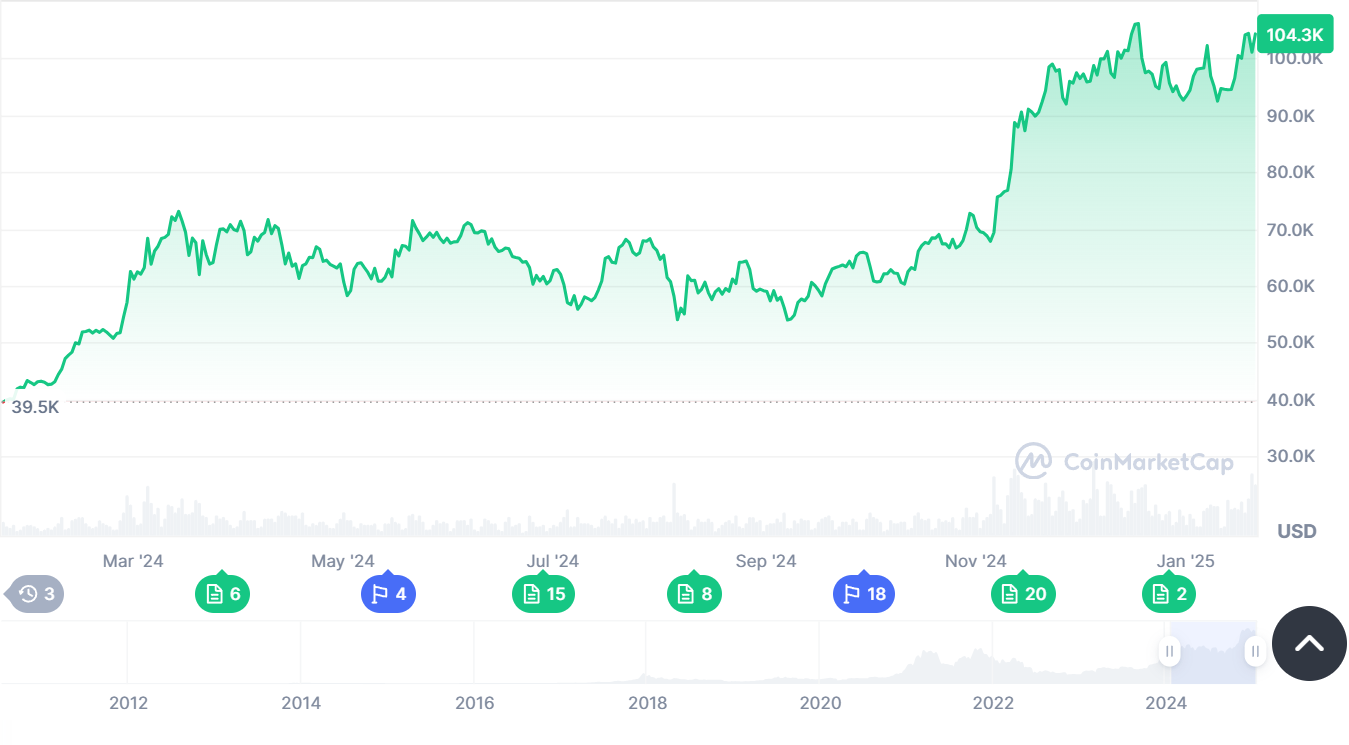Screen dimensions: 1349x745
Task: Click the highlighted blue range window in navigator
Action: pyautogui.click(x=1211, y=652)
